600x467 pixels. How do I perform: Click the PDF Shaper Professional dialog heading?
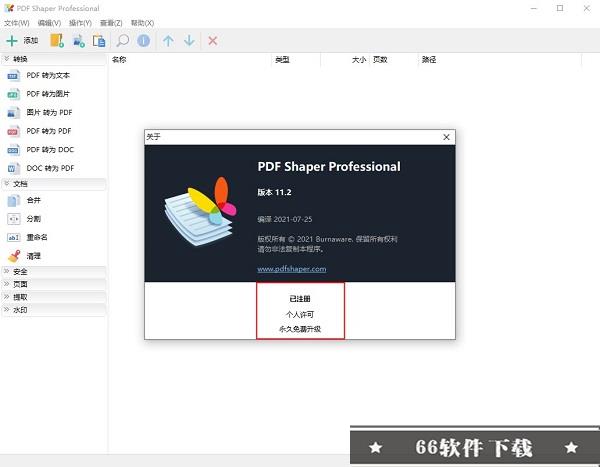click(329, 167)
